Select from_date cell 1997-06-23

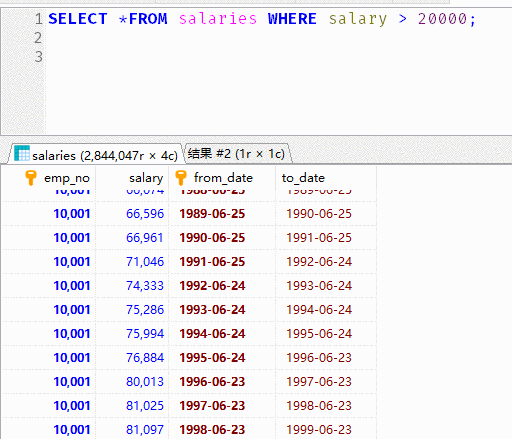coord(222,406)
